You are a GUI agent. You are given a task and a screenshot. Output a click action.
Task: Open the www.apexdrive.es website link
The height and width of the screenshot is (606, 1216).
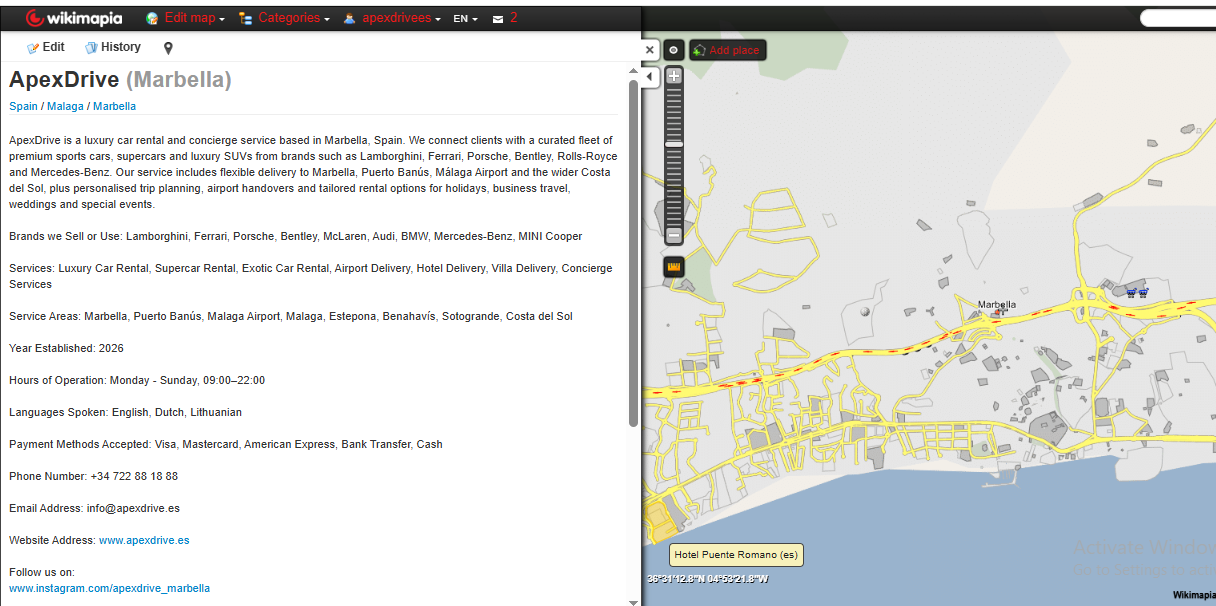pos(144,540)
